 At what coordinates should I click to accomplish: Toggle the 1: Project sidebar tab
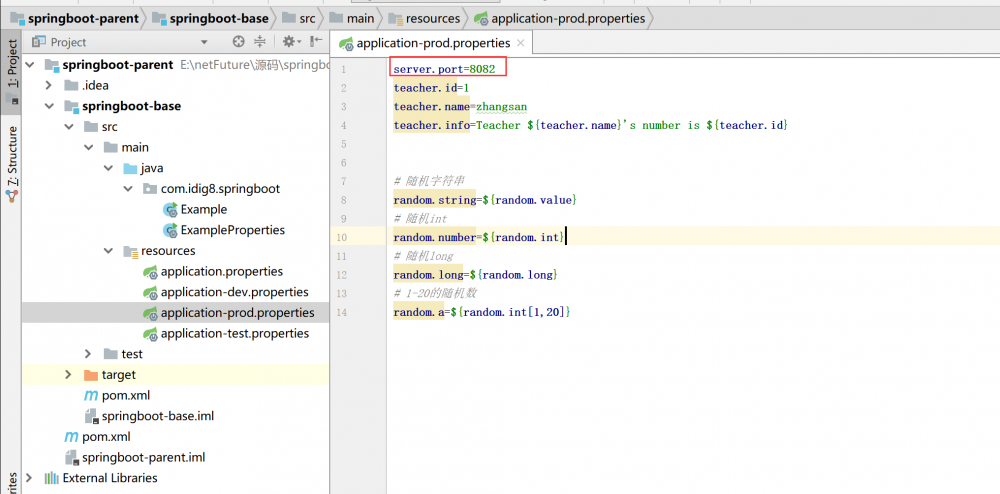(12, 65)
